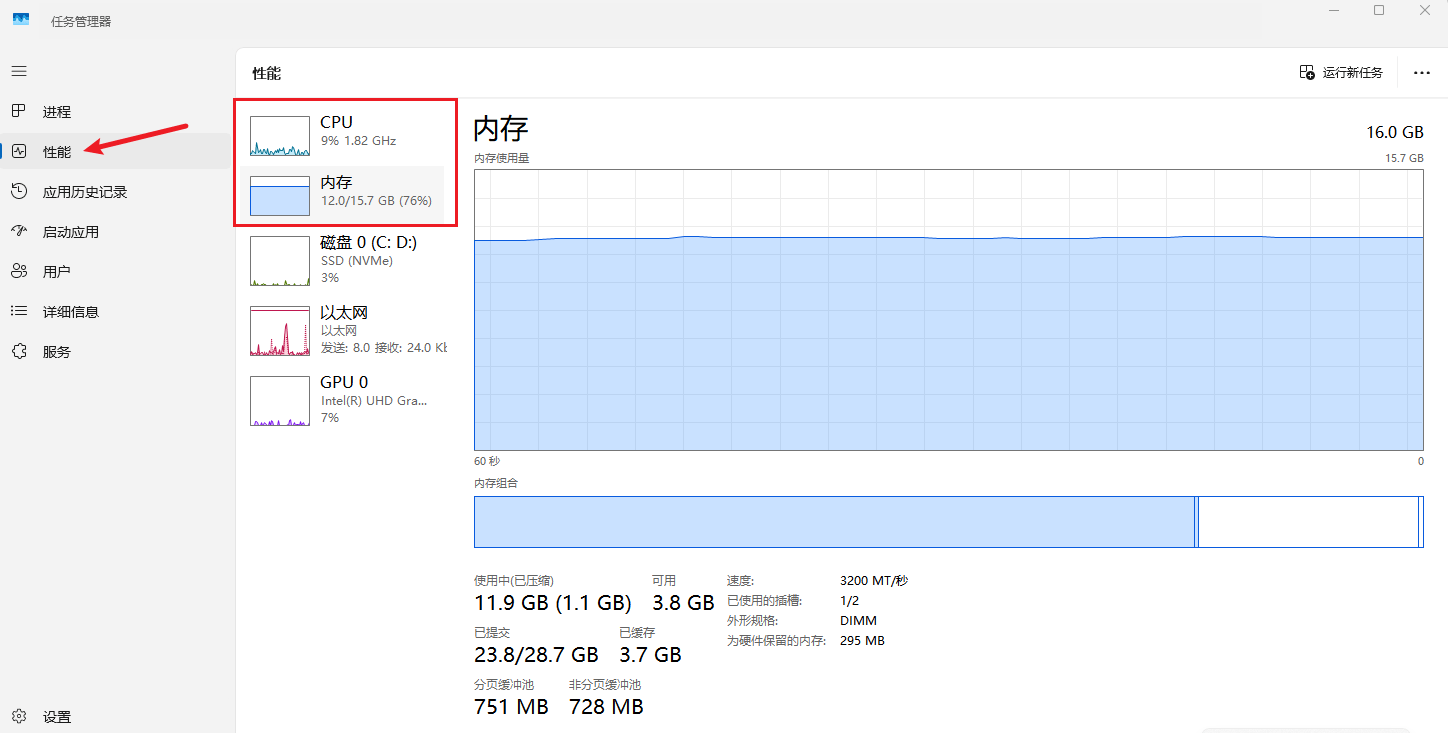Open the three-dot more options menu
The height and width of the screenshot is (733, 1448).
tap(1421, 72)
